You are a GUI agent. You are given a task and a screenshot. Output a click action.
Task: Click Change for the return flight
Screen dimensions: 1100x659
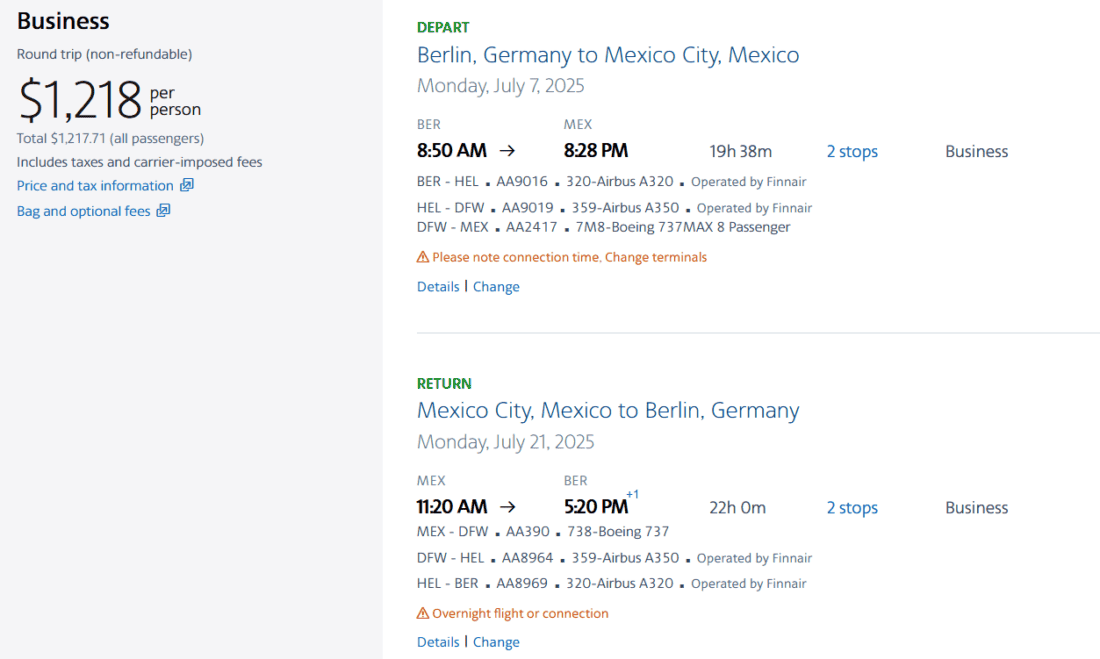coord(496,642)
